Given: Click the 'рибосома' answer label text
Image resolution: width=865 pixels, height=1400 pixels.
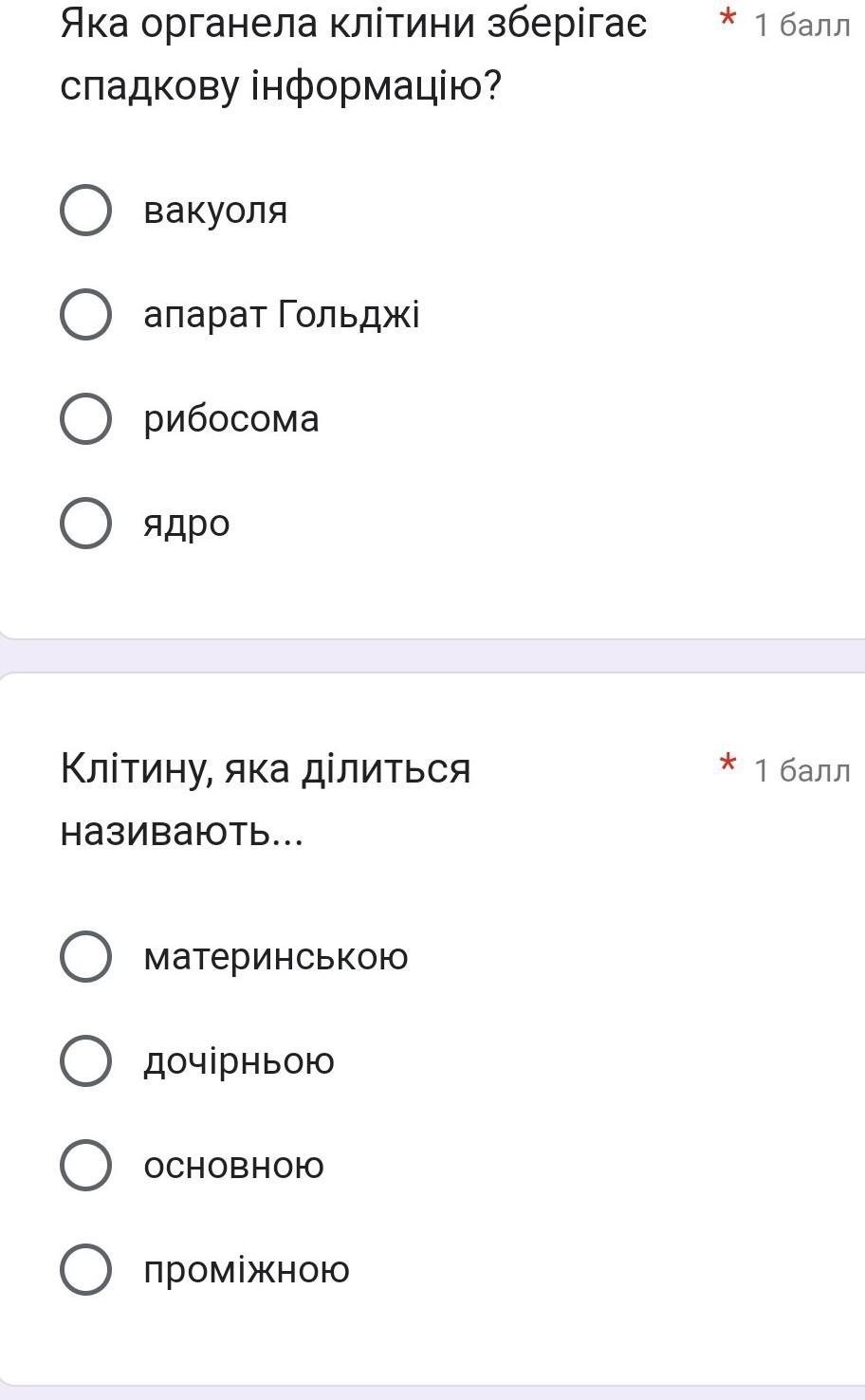Looking at the screenshot, I should pos(231,418).
